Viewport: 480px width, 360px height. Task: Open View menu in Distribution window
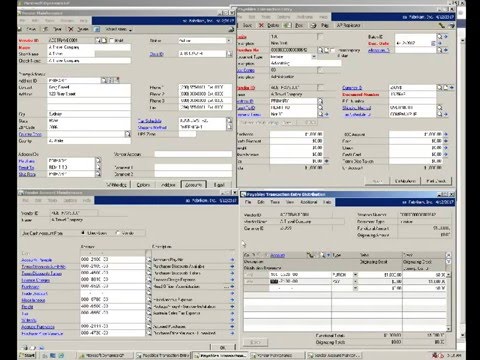pyautogui.click(x=290, y=202)
